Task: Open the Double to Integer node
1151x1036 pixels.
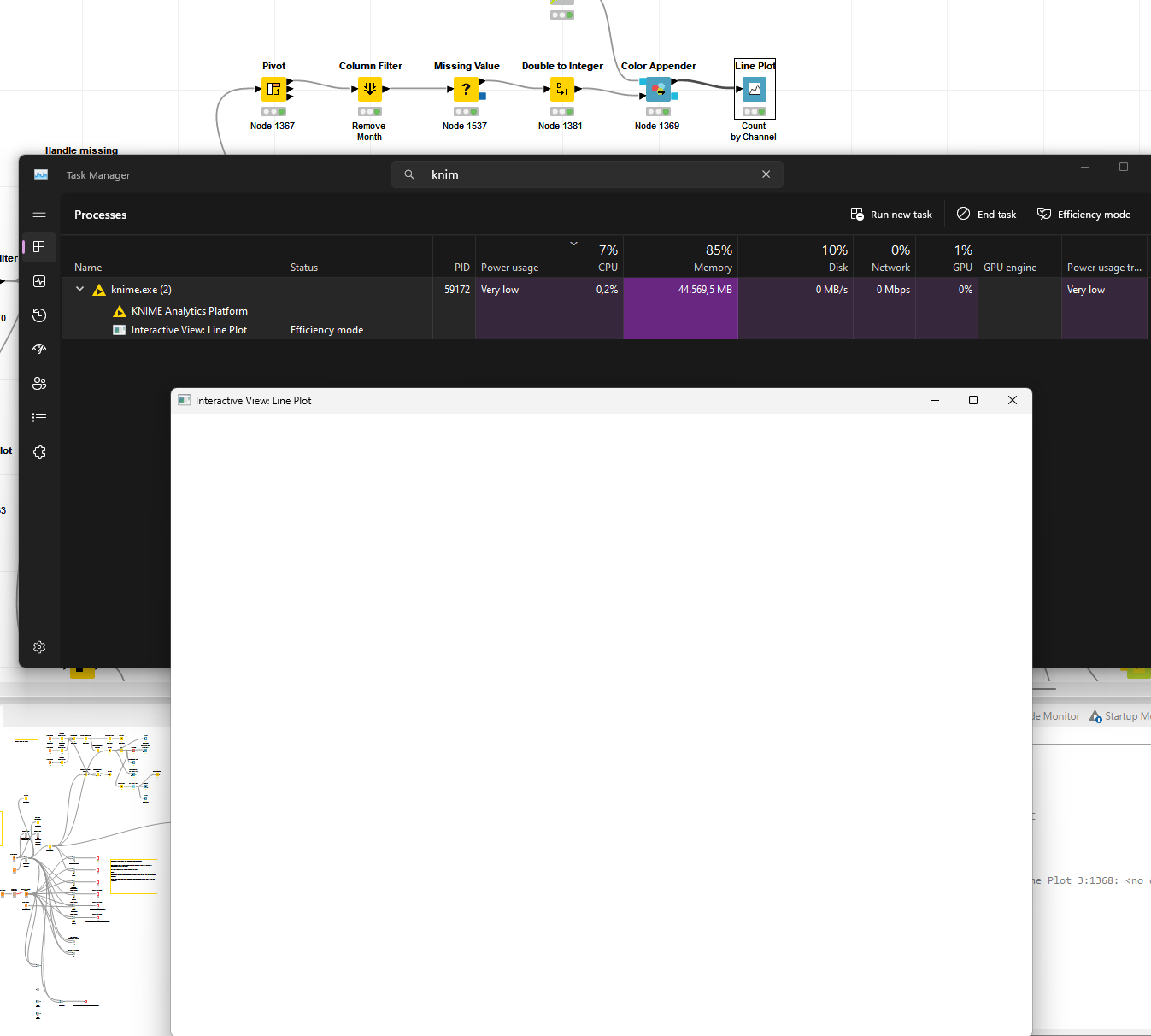Action: click(x=561, y=89)
